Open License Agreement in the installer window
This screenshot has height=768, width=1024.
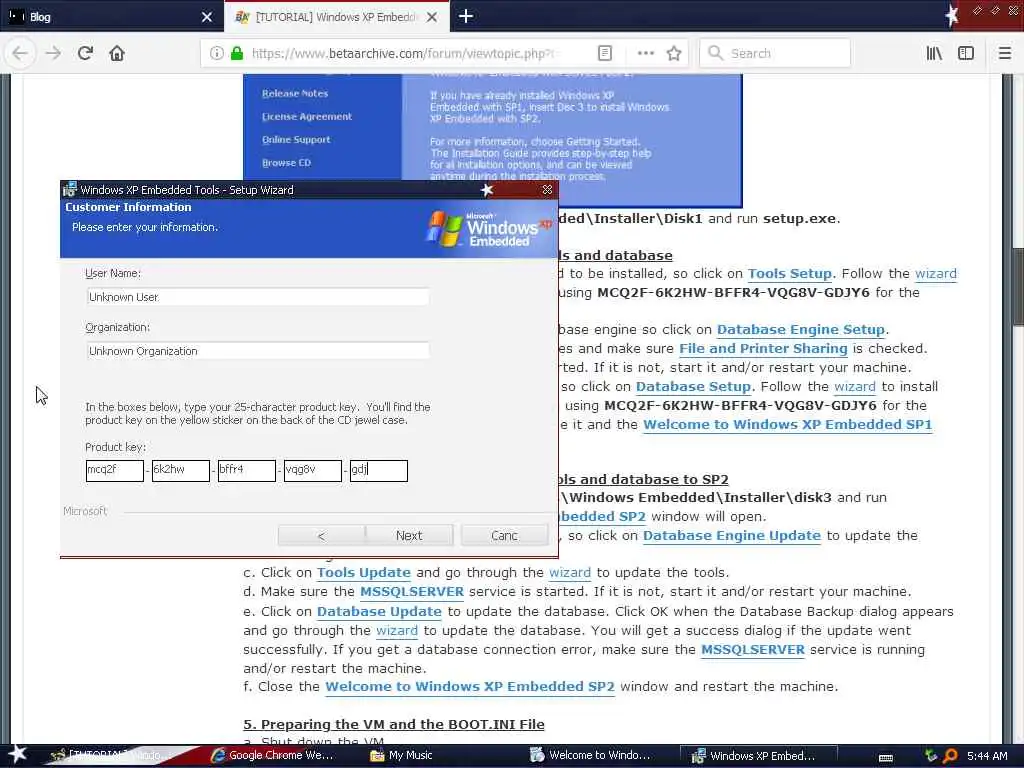pyautogui.click(x=306, y=116)
